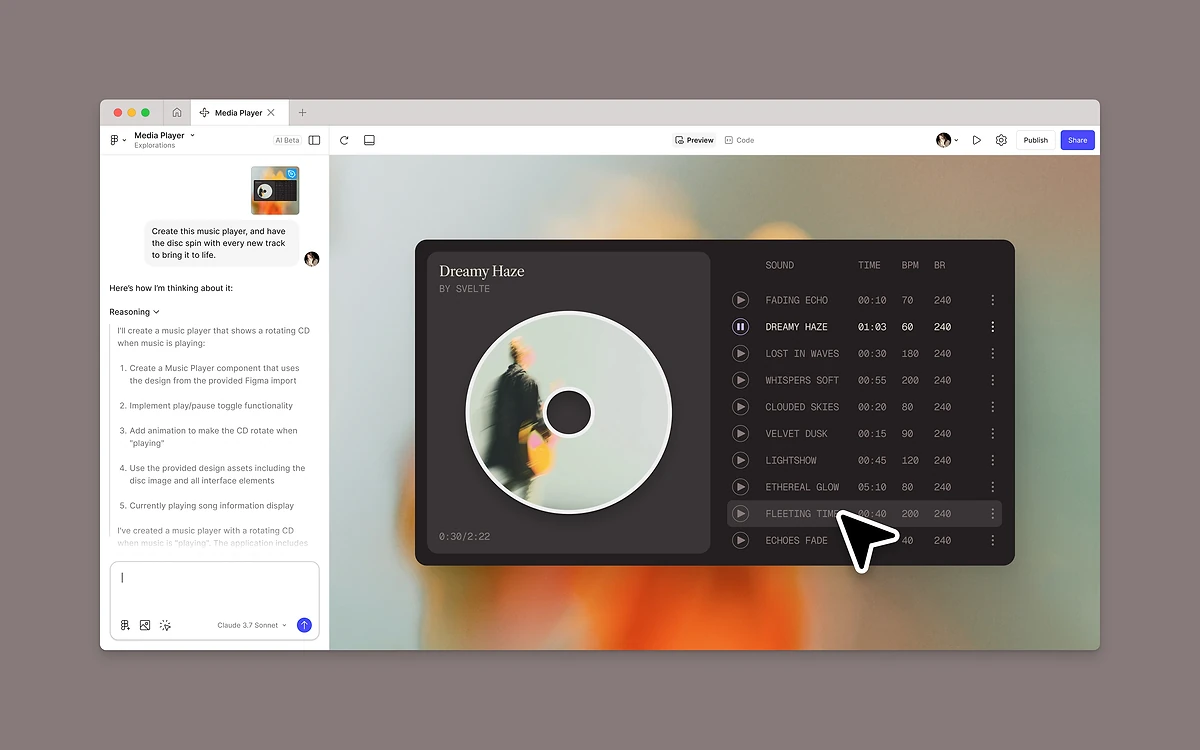Image resolution: width=1200 pixels, height=750 pixels.
Task: Open a new tab with plus
Action: tap(303, 113)
